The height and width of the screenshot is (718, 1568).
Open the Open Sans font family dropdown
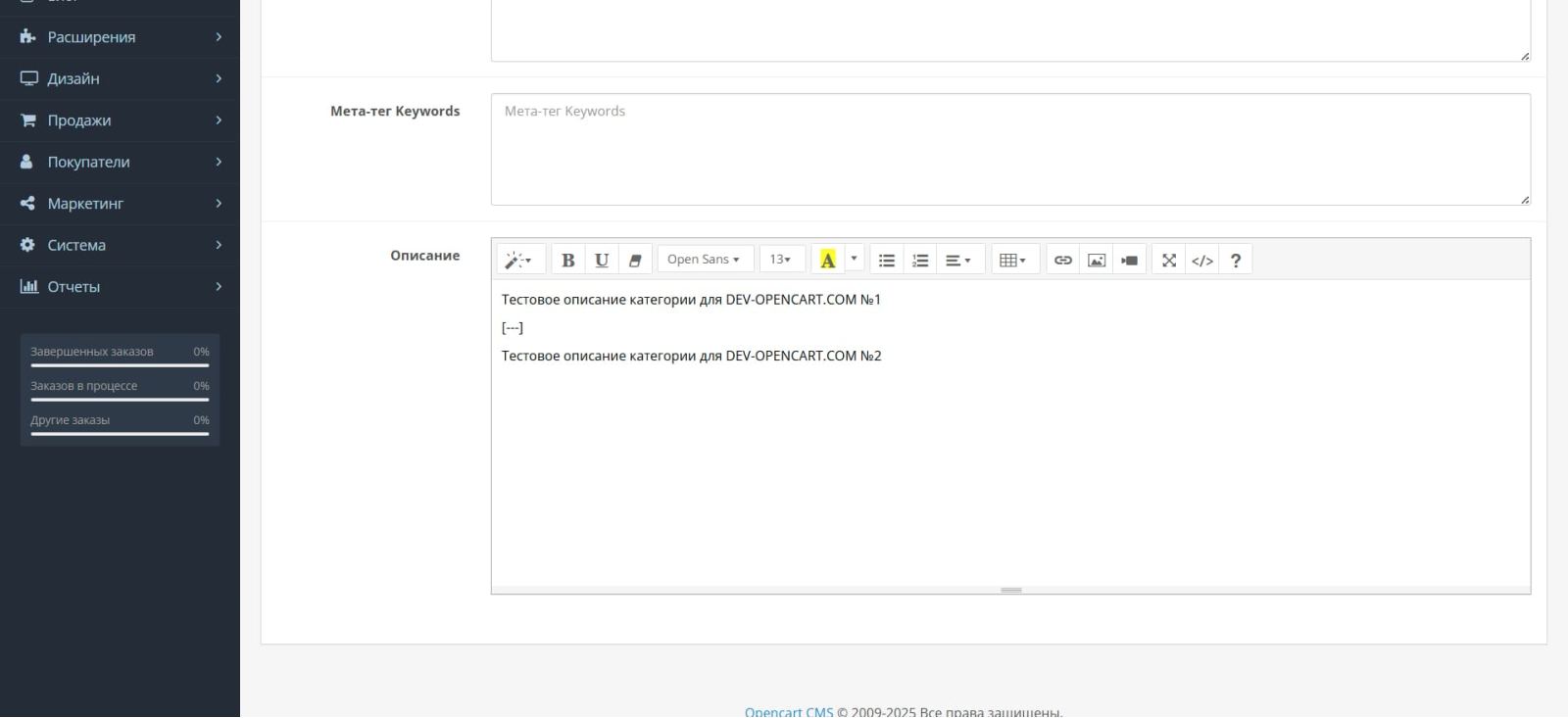coord(705,260)
